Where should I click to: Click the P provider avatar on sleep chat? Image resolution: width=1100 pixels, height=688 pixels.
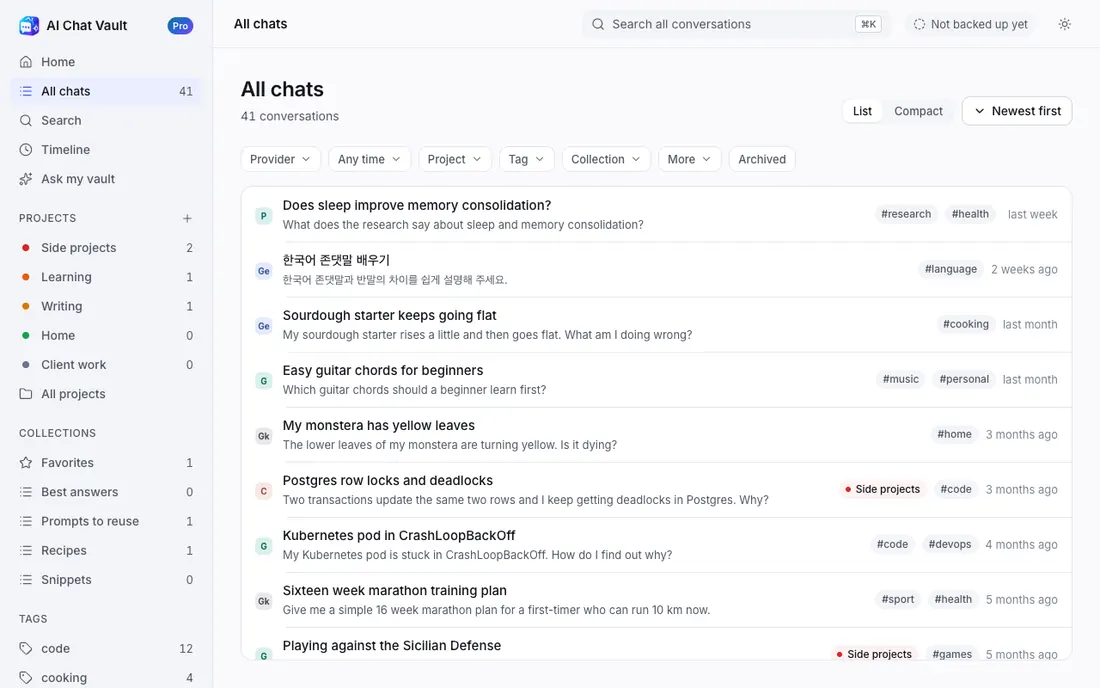coord(264,216)
